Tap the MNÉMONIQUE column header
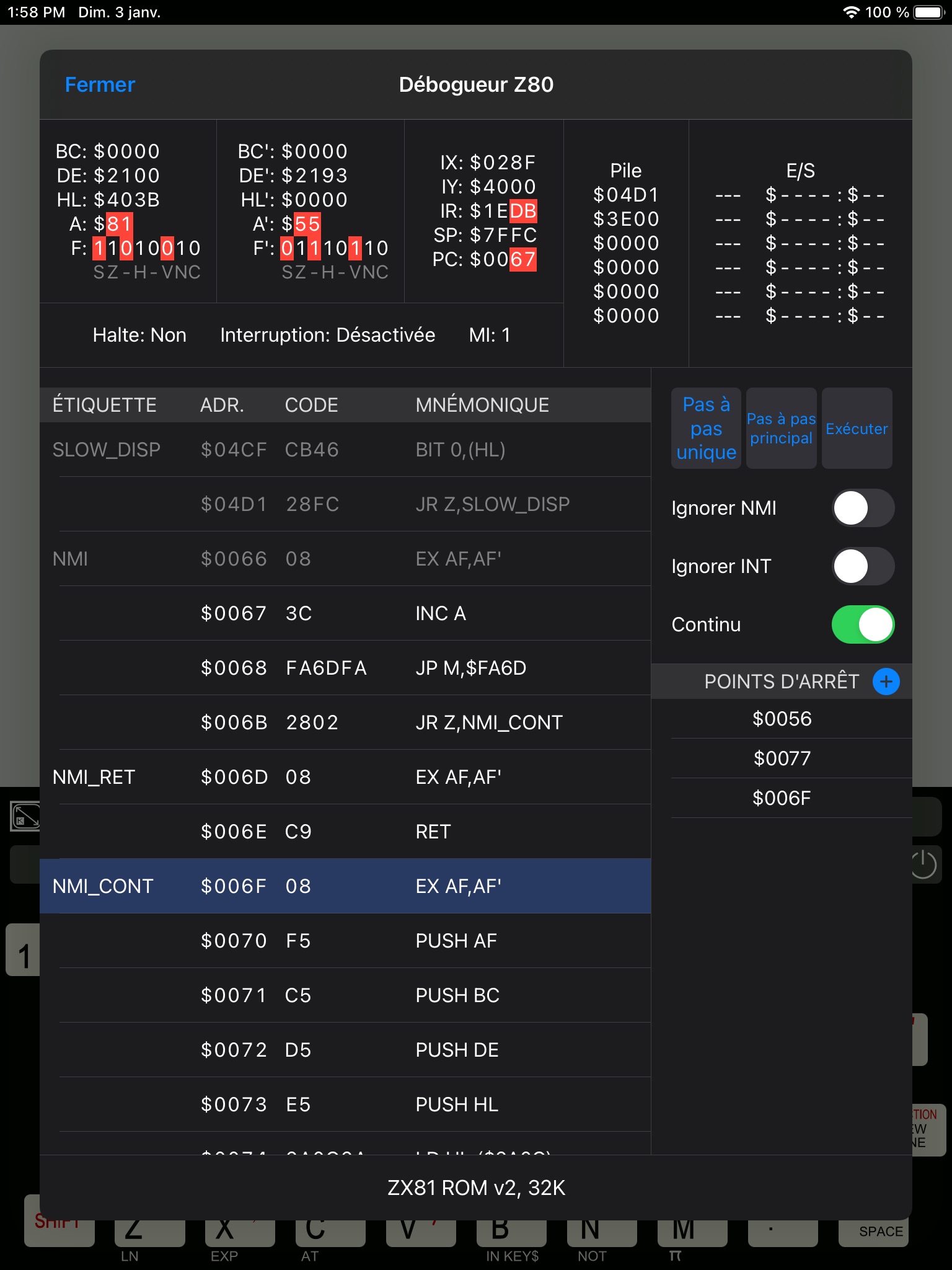 [482, 405]
